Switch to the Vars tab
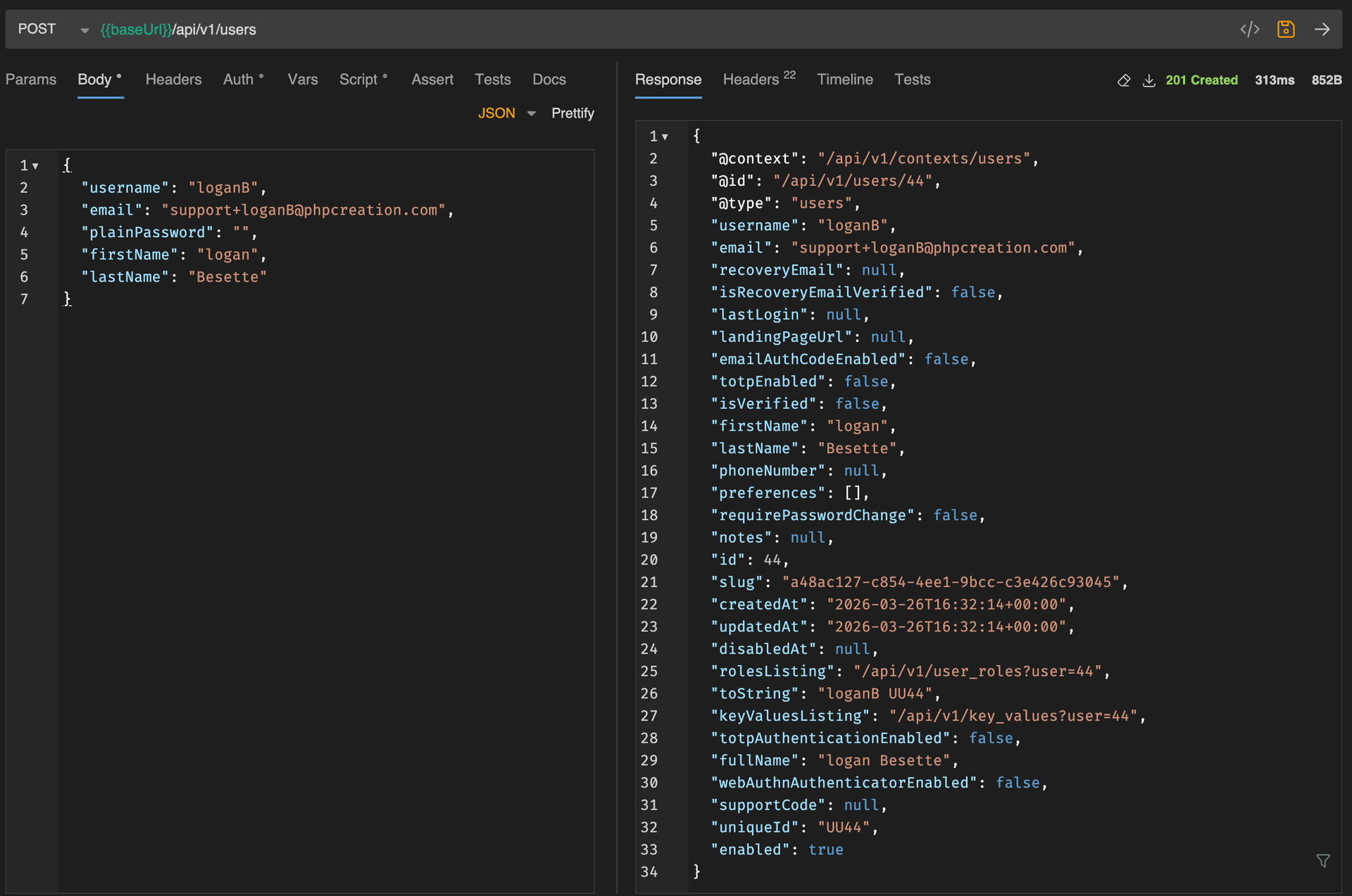Screen dimensions: 1352x896 [303, 80]
